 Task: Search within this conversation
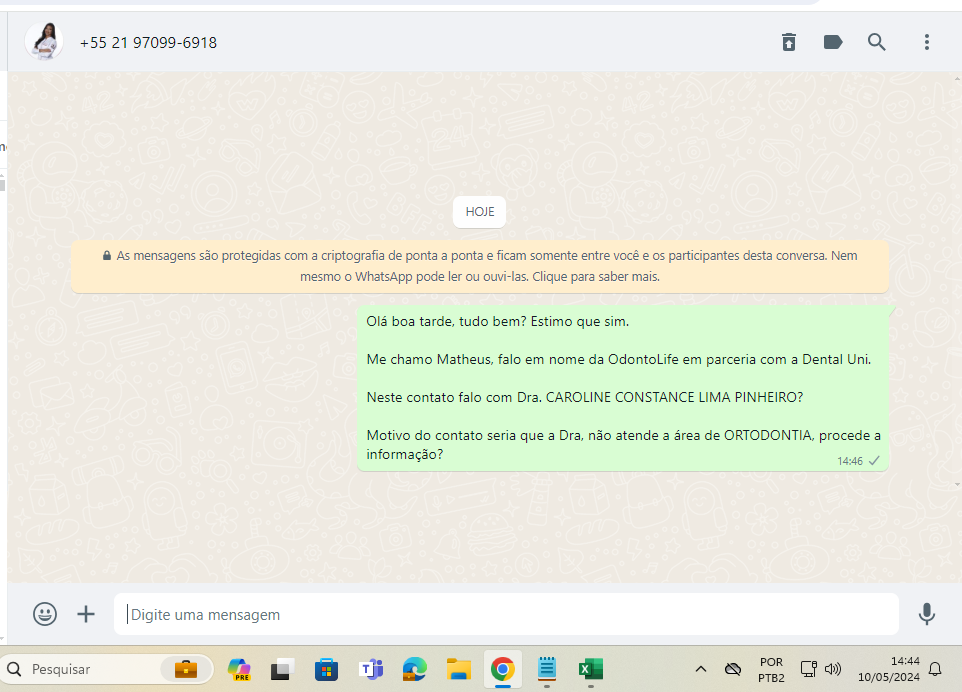[x=877, y=42]
